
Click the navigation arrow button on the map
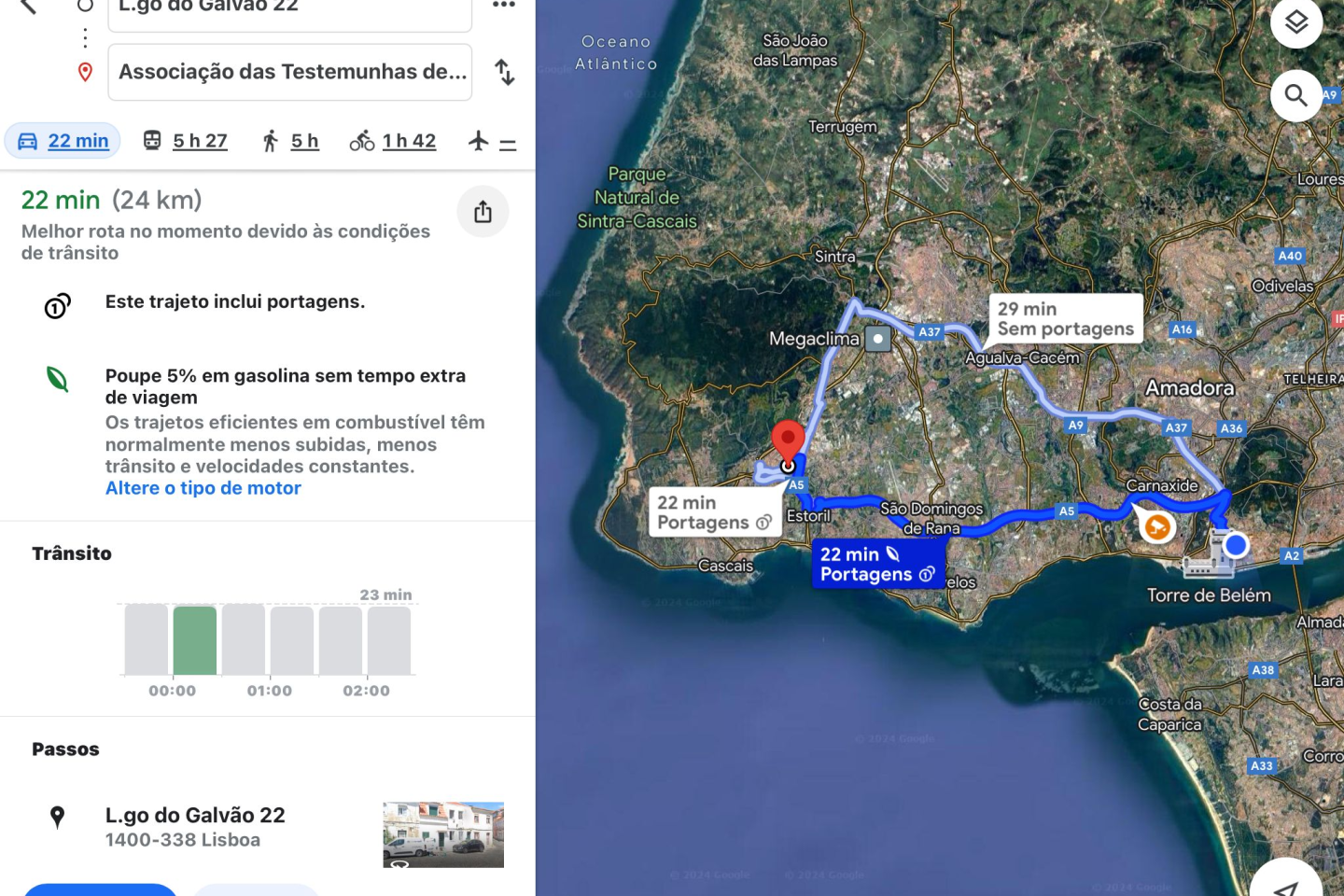tap(1286, 889)
